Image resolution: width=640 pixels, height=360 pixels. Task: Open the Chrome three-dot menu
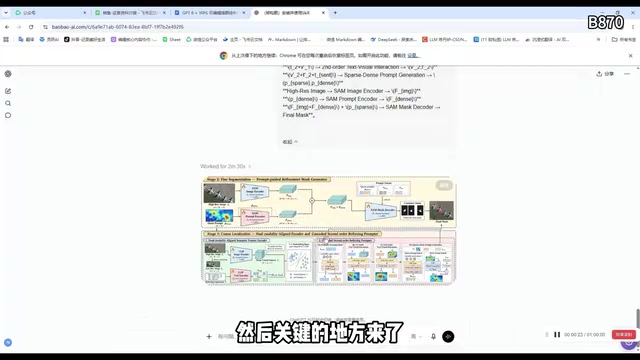coord(633,27)
